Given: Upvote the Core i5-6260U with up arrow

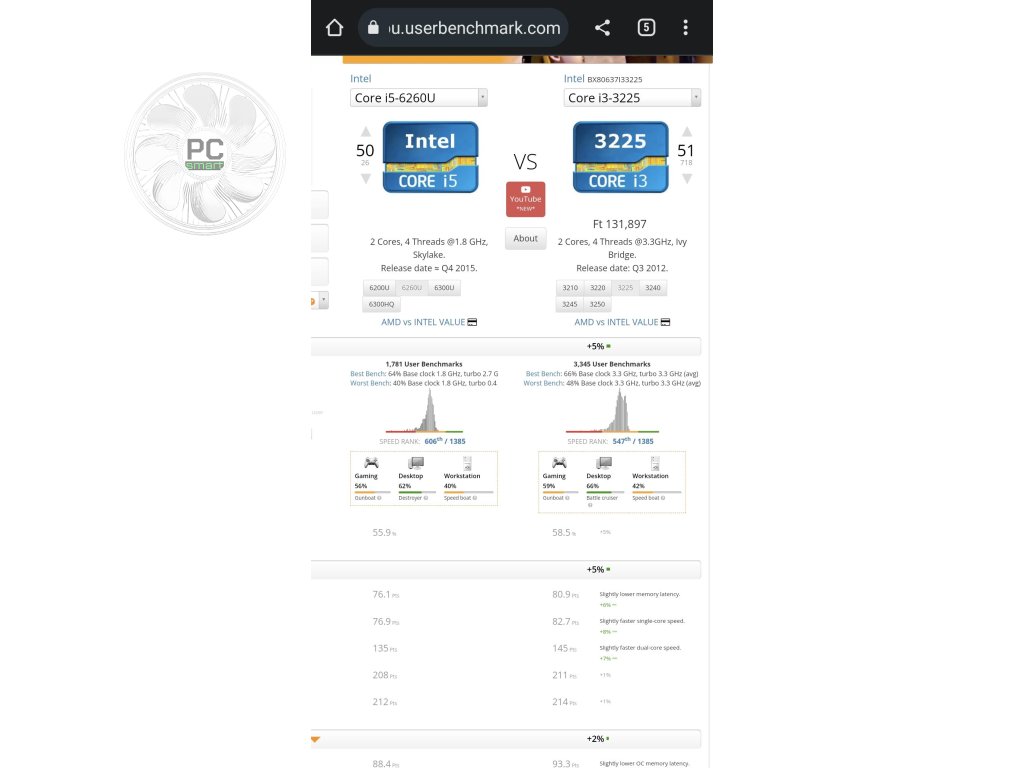Looking at the screenshot, I should coord(366,132).
